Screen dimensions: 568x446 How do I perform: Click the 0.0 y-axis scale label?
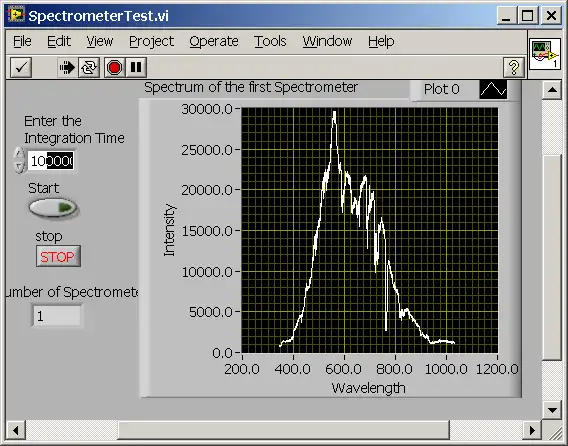pos(222,353)
